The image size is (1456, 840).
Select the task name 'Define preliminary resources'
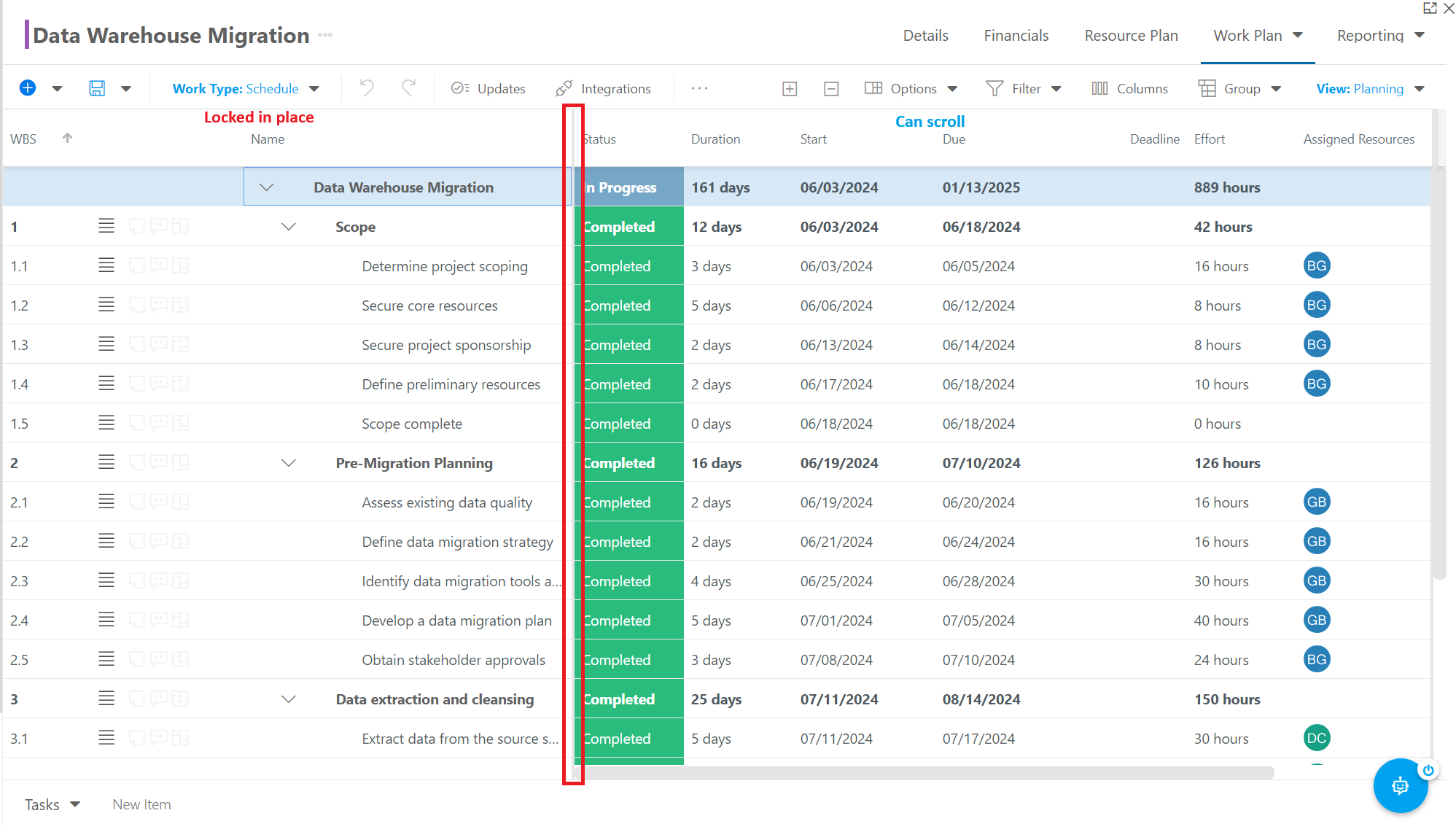pyautogui.click(x=451, y=384)
